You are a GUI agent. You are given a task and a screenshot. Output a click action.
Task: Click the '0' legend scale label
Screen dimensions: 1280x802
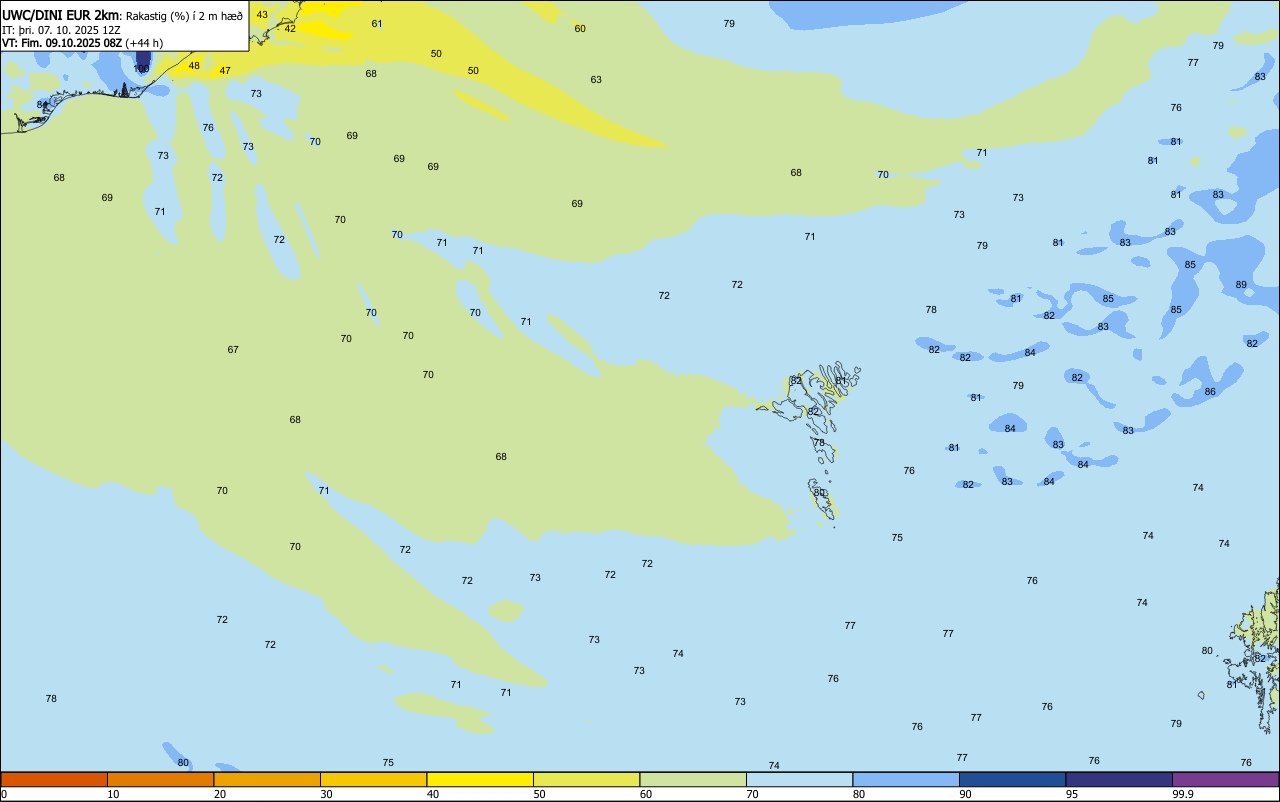[4, 794]
